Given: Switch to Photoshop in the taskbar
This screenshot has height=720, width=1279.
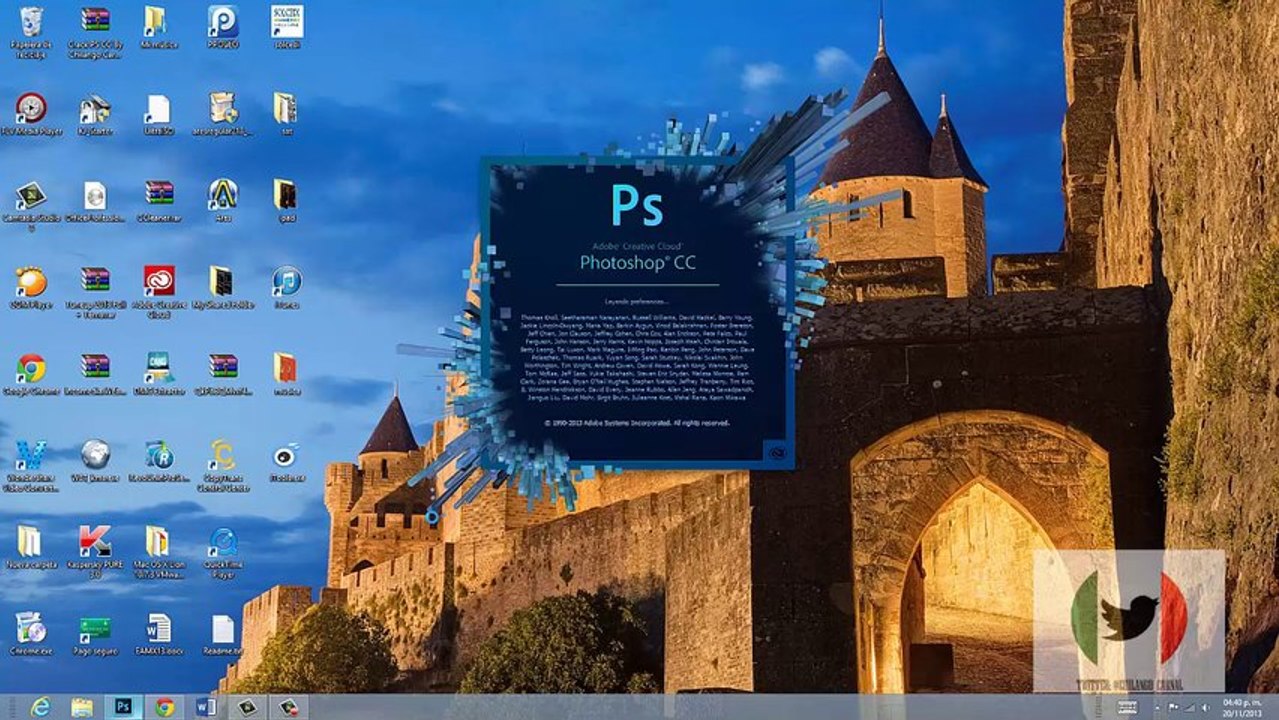Looking at the screenshot, I should [123, 707].
